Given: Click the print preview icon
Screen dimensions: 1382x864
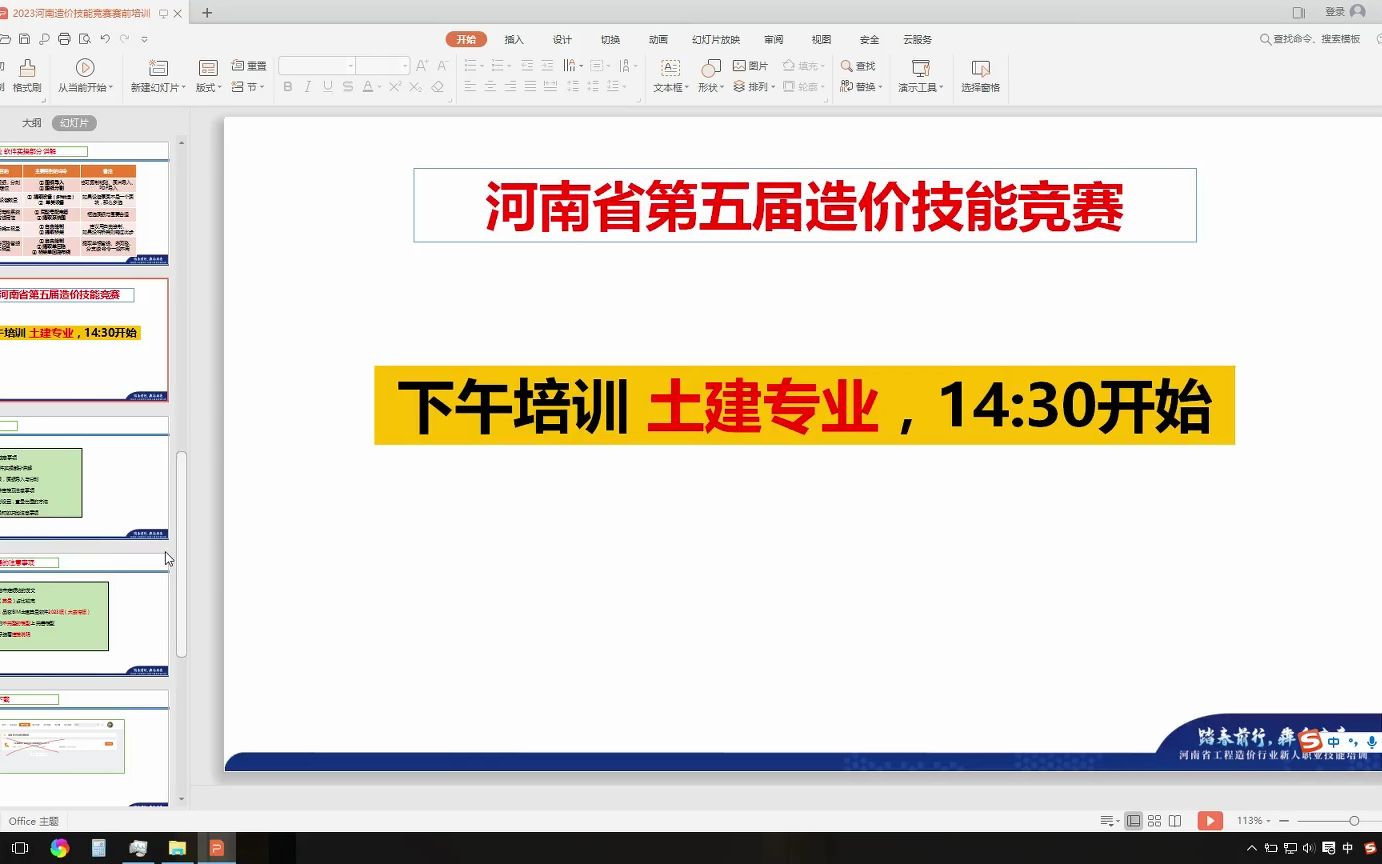Looking at the screenshot, I should 84,39.
